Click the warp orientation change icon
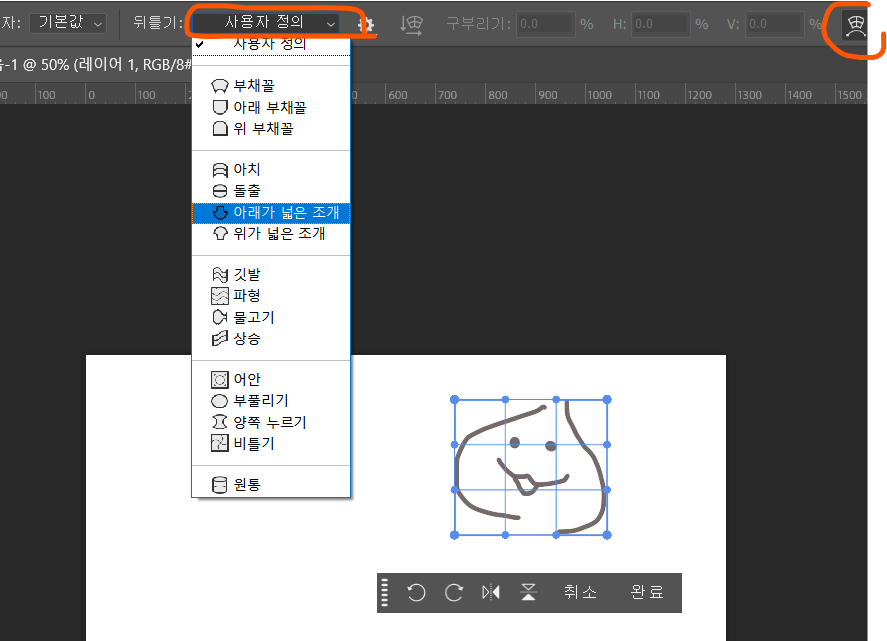This screenshot has width=887, height=641. coord(409,24)
